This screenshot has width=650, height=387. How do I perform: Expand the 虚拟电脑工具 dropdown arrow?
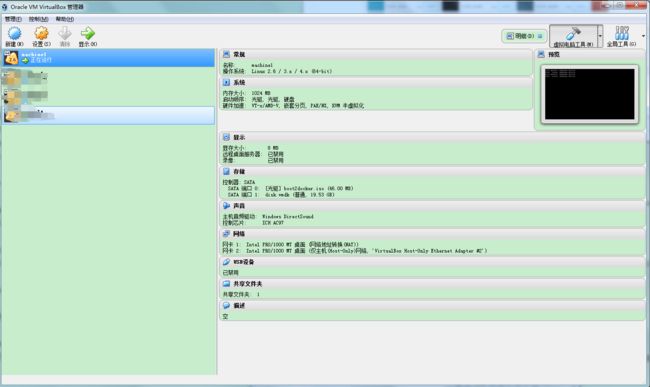[600, 36]
